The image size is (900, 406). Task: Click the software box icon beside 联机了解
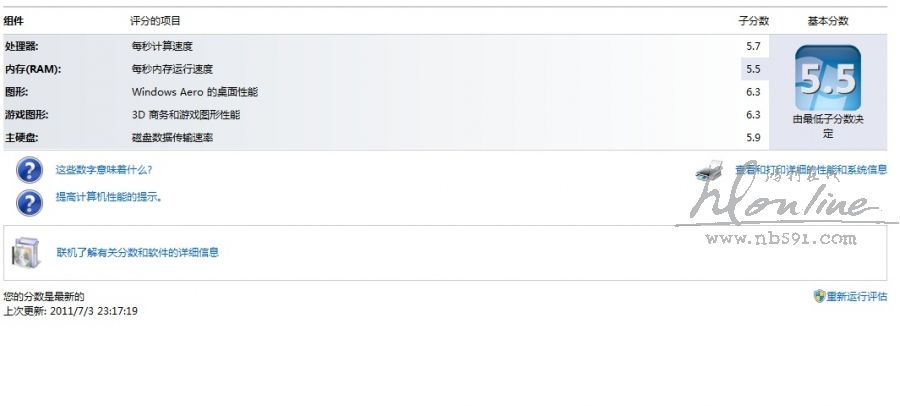(26, 253)
